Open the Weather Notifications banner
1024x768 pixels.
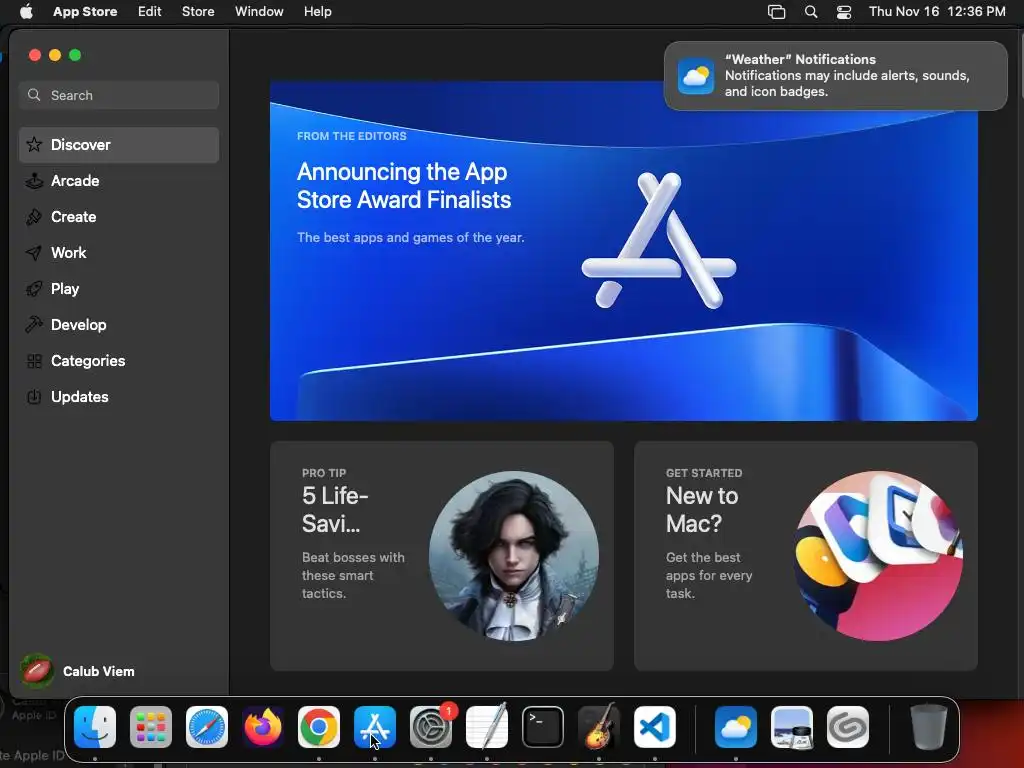click(x=835, y=76)
